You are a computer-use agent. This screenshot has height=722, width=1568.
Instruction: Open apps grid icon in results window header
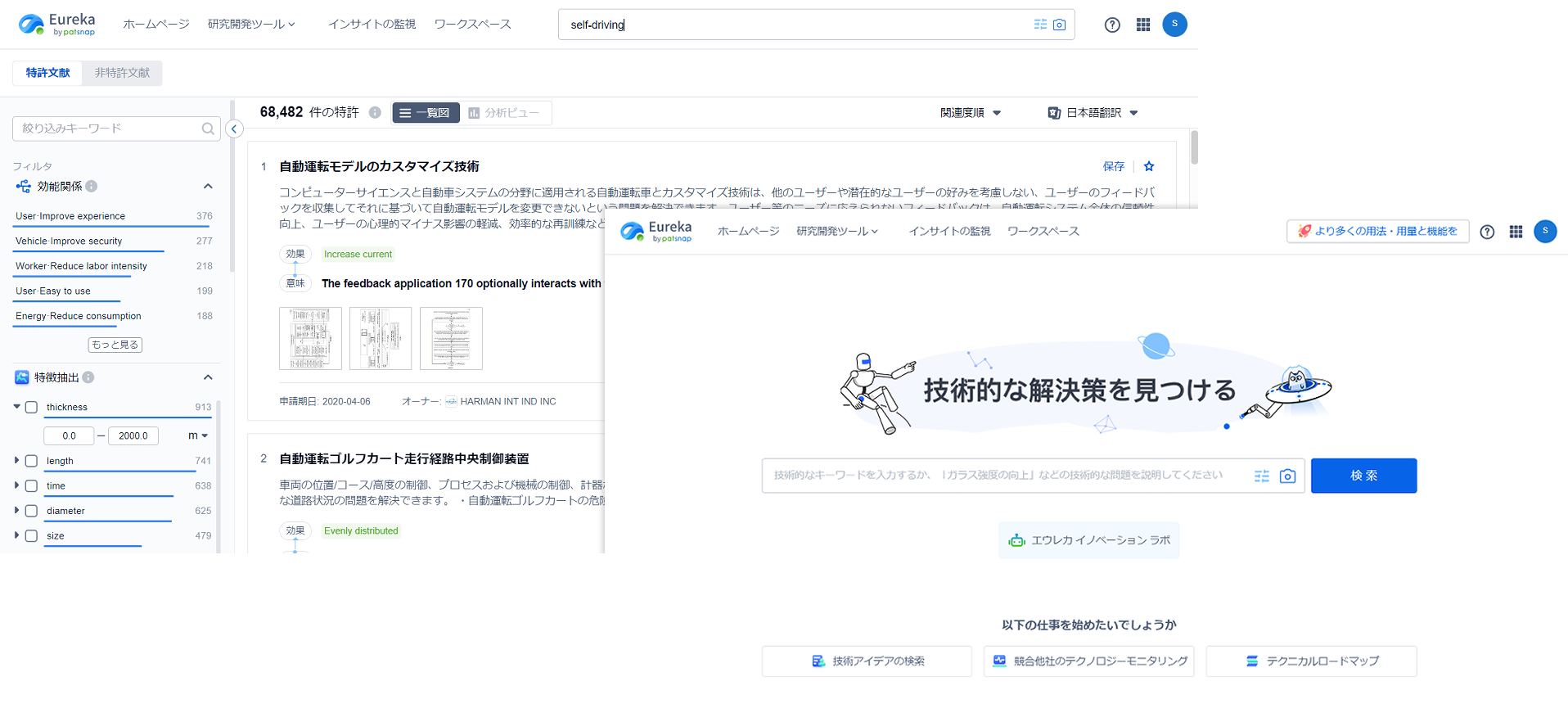click(x=1143, y=25)
